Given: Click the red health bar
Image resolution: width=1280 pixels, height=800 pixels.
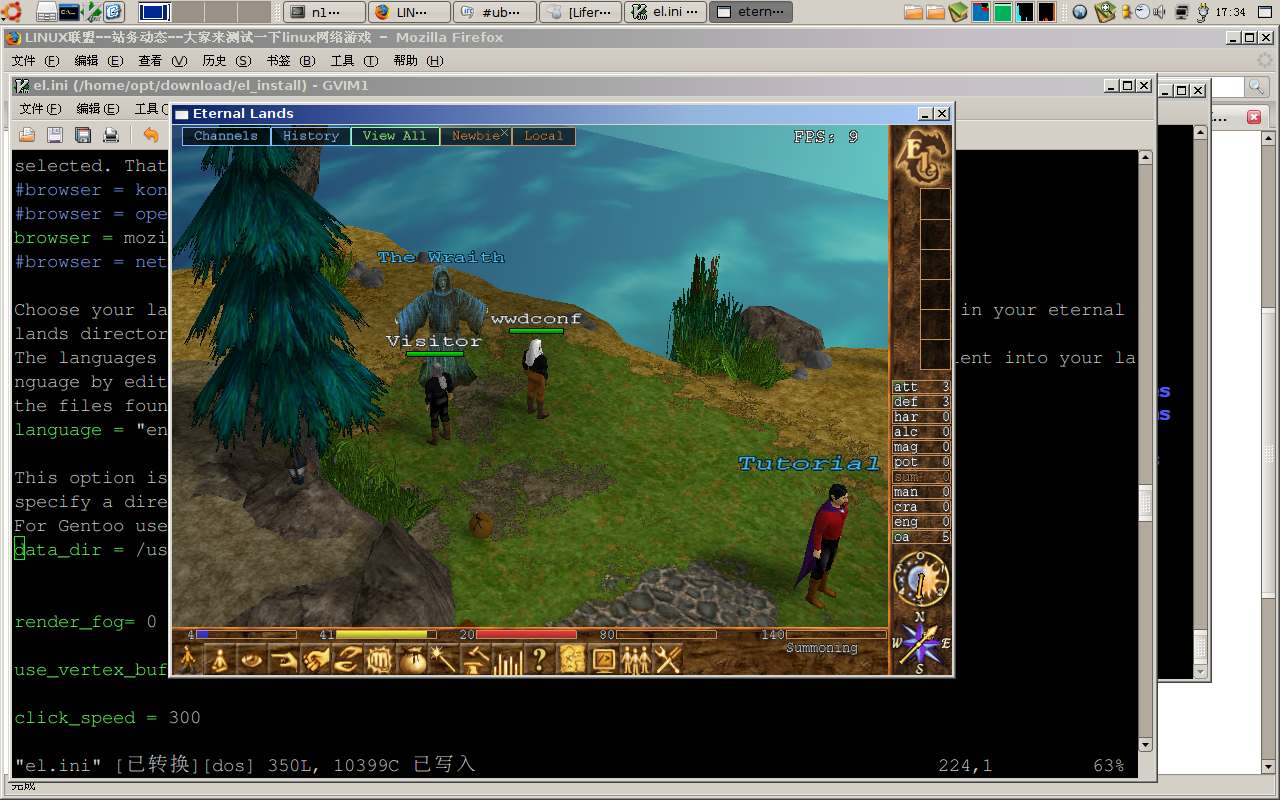Looking at the screenshot, I should point(526,634).
